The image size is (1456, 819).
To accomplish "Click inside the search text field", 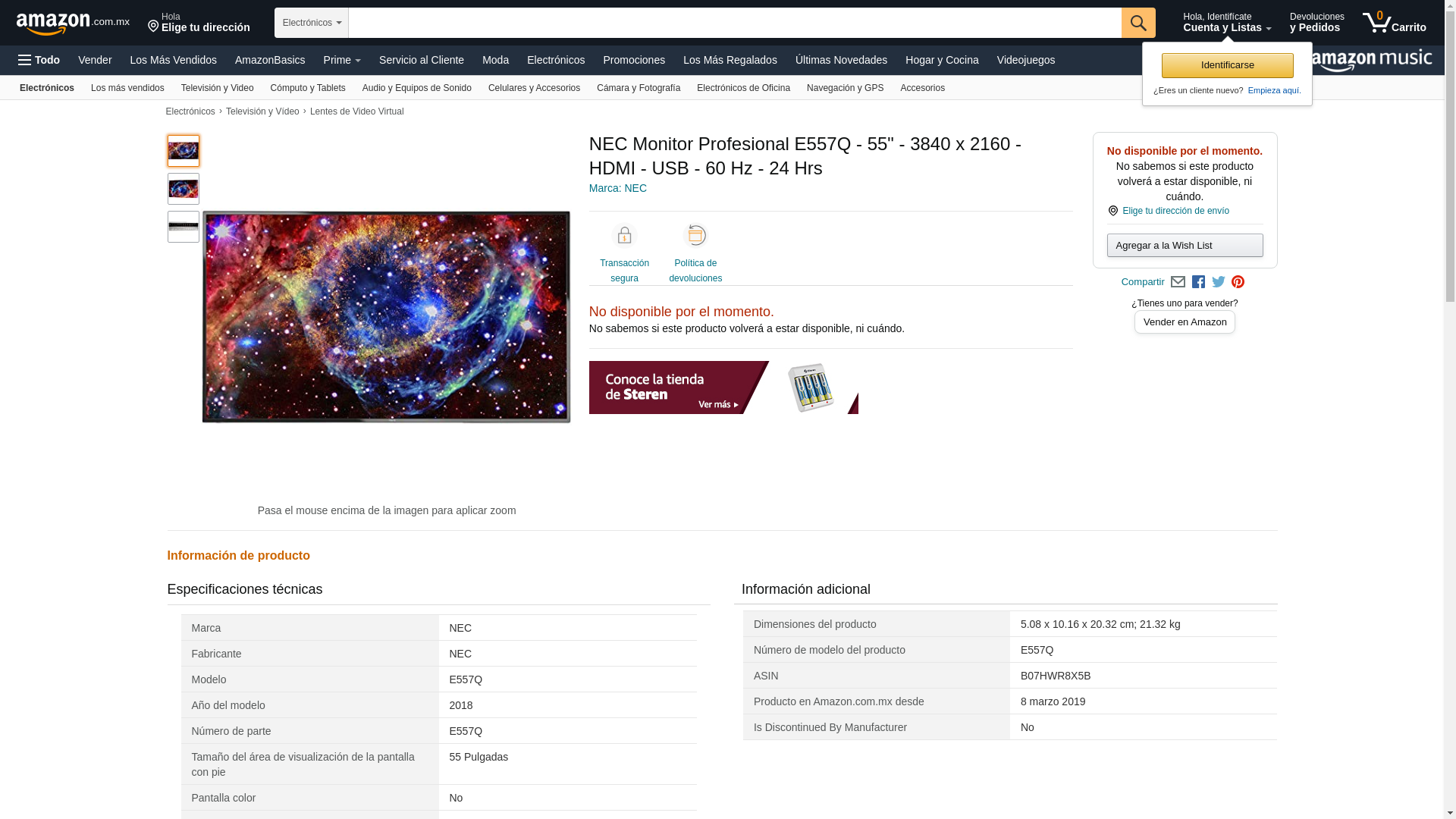I will [733, 23].
